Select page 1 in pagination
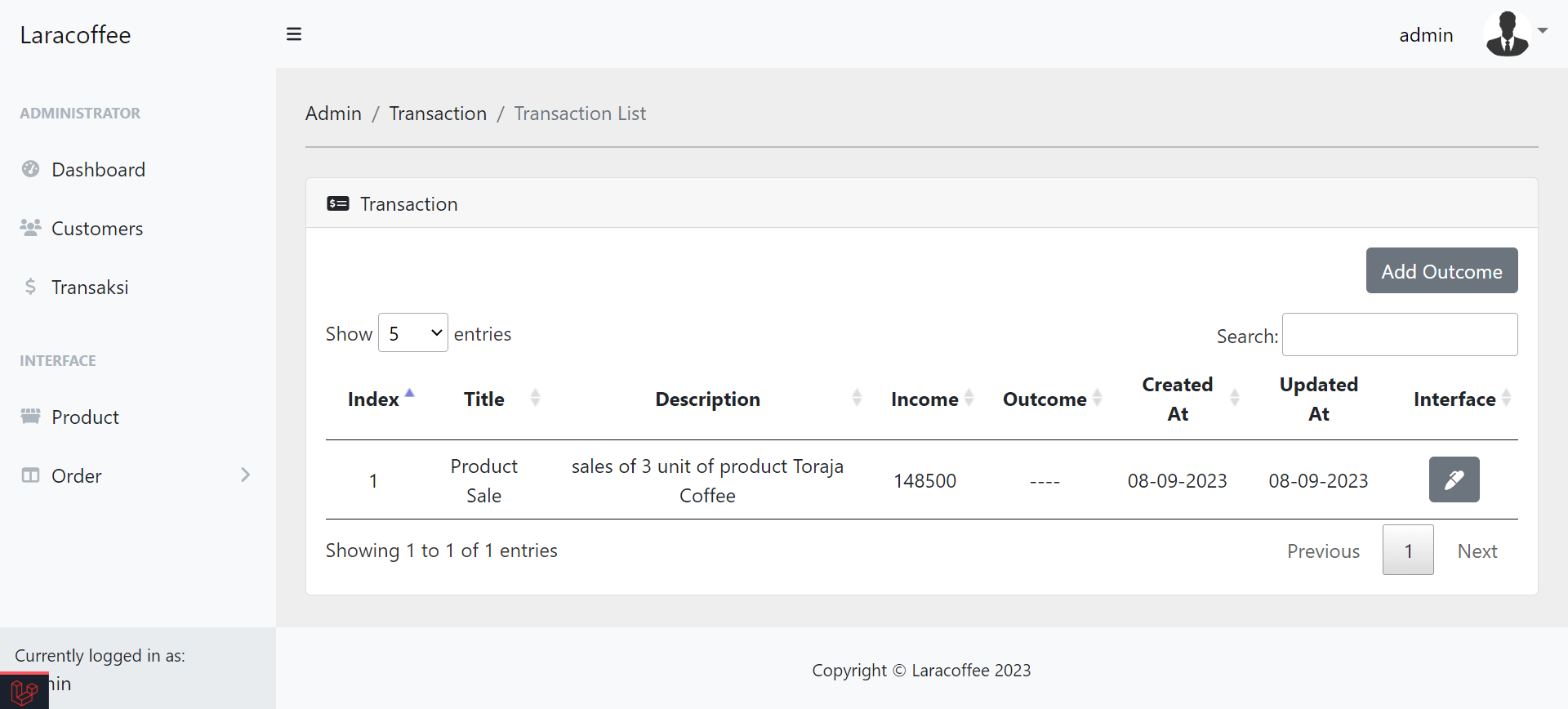 pos(1408,551)
